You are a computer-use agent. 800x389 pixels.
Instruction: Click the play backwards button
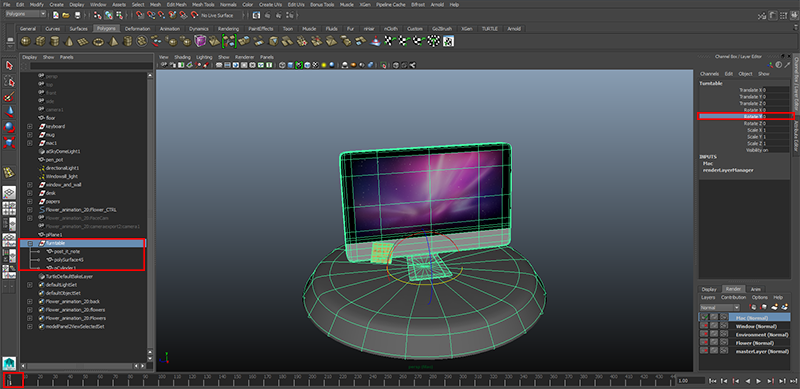(x=748, y=381)
